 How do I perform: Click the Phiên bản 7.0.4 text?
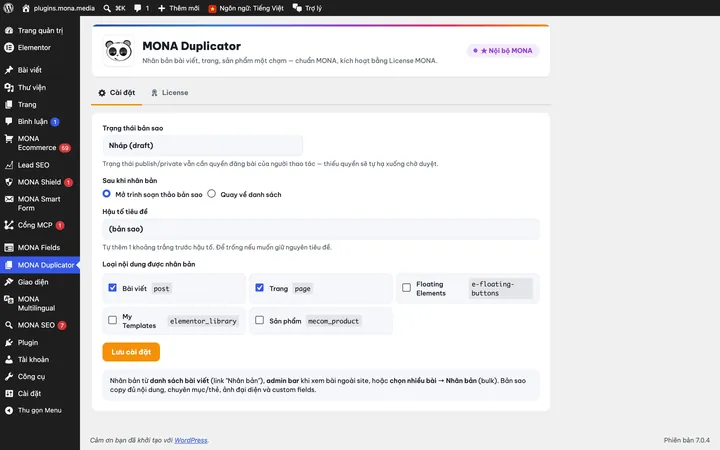686,440
